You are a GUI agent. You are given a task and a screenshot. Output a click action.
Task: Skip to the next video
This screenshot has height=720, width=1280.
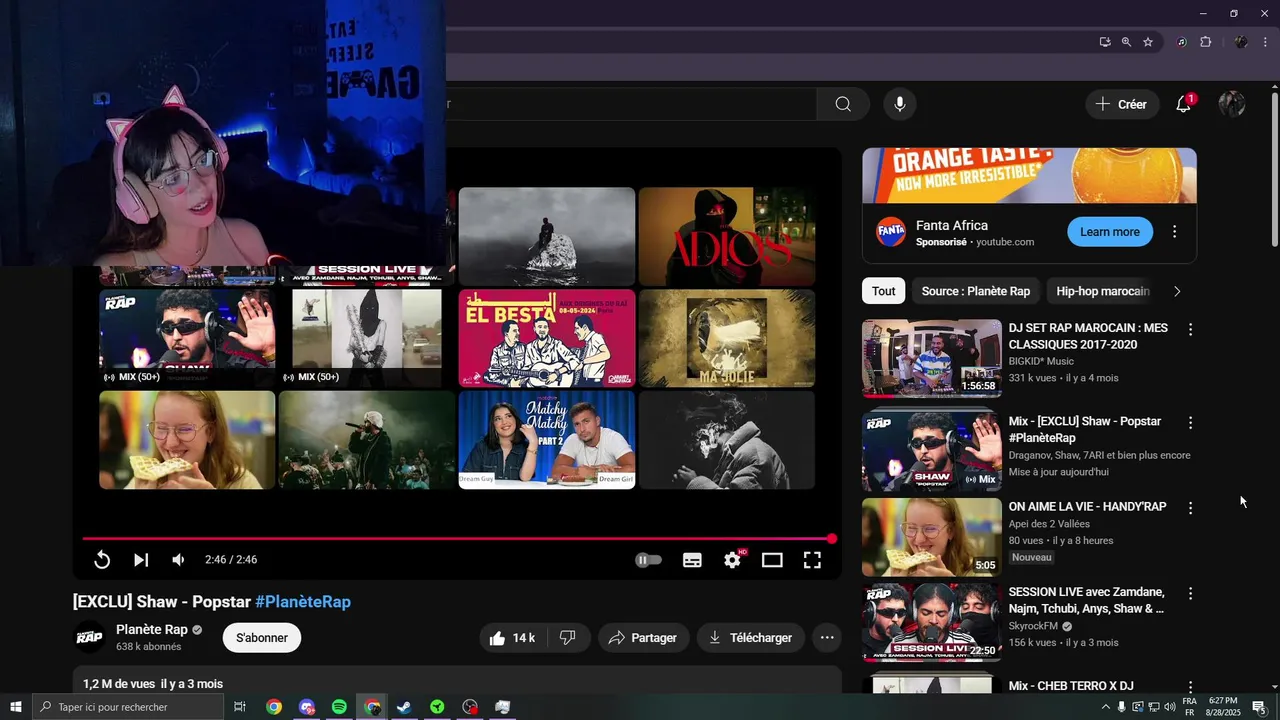(141, 560)
